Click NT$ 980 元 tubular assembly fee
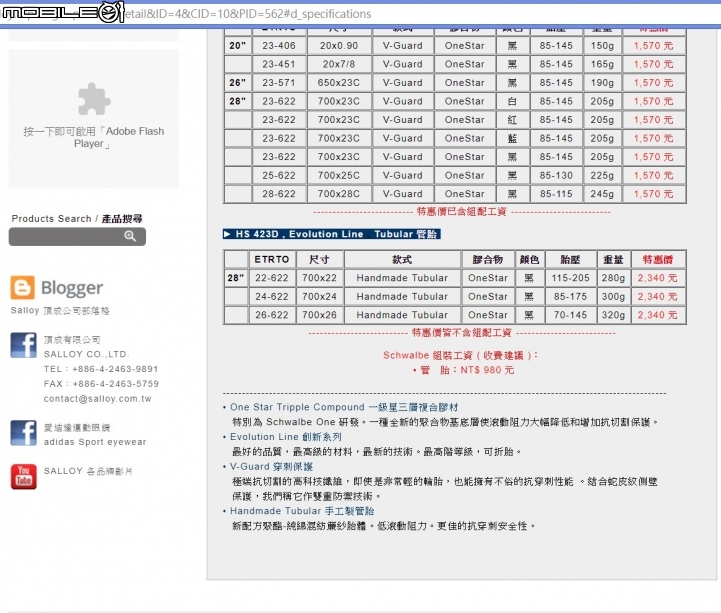Viewport: 721px width, 613px height. click(x=487, y=370)
